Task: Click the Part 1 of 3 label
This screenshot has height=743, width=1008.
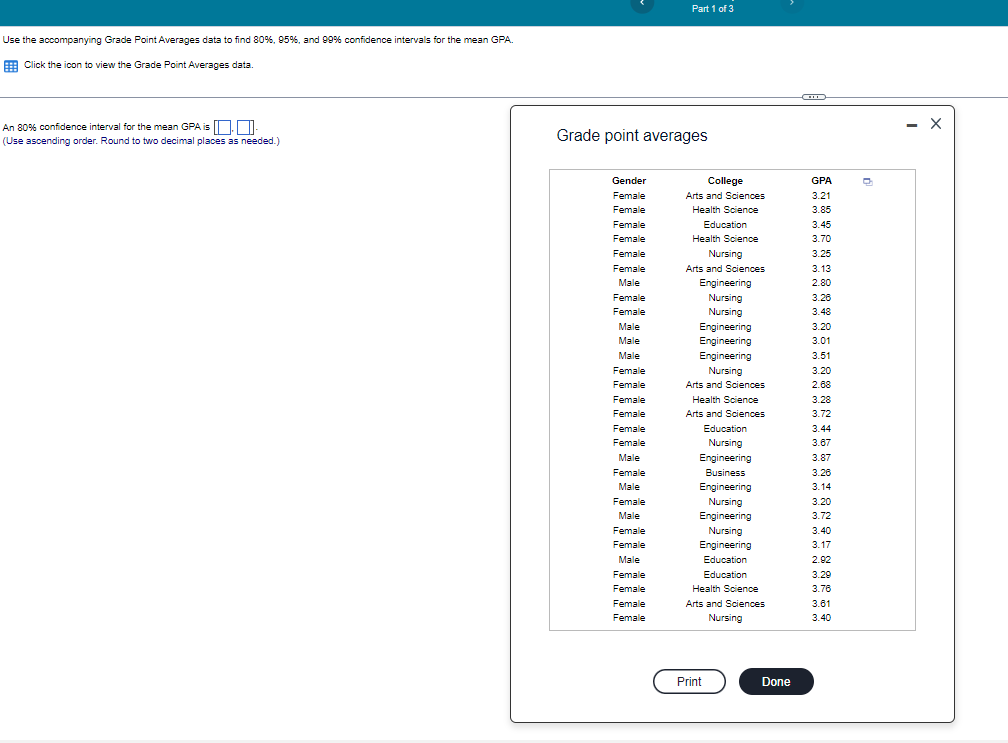Action: click(x=712, y=8)
